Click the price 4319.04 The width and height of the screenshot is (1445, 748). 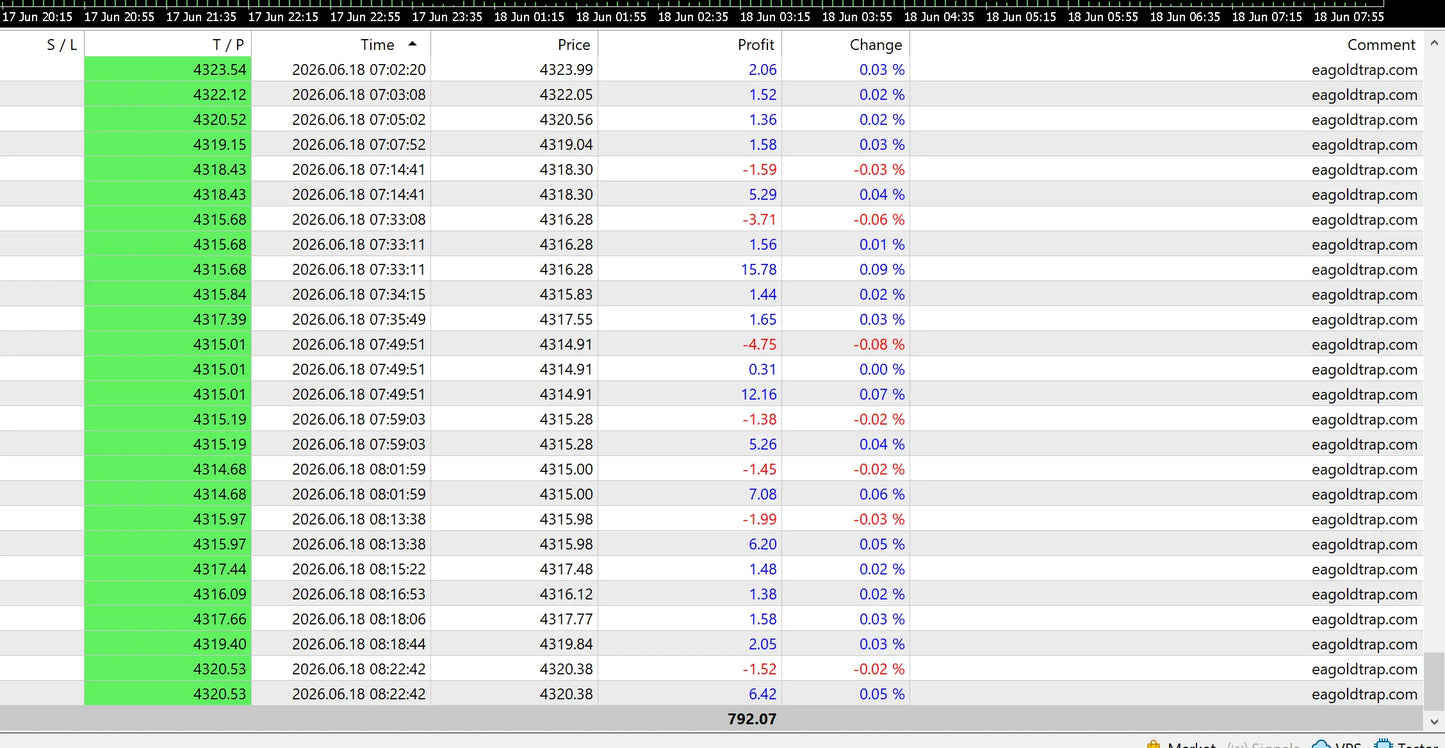pos(566,144)
